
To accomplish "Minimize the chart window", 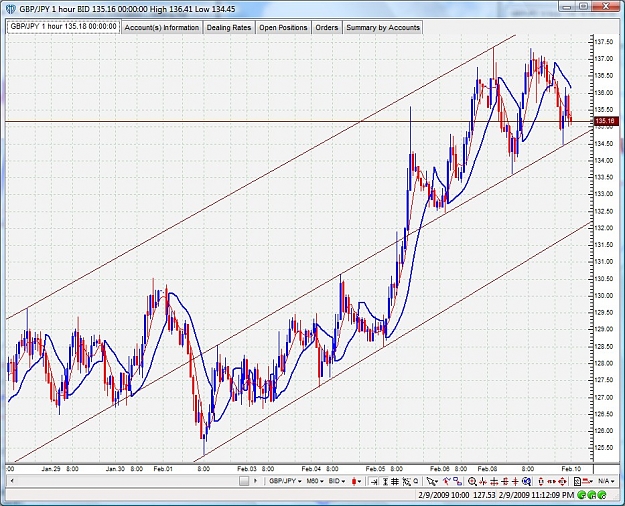I will [x=566, y=6].
